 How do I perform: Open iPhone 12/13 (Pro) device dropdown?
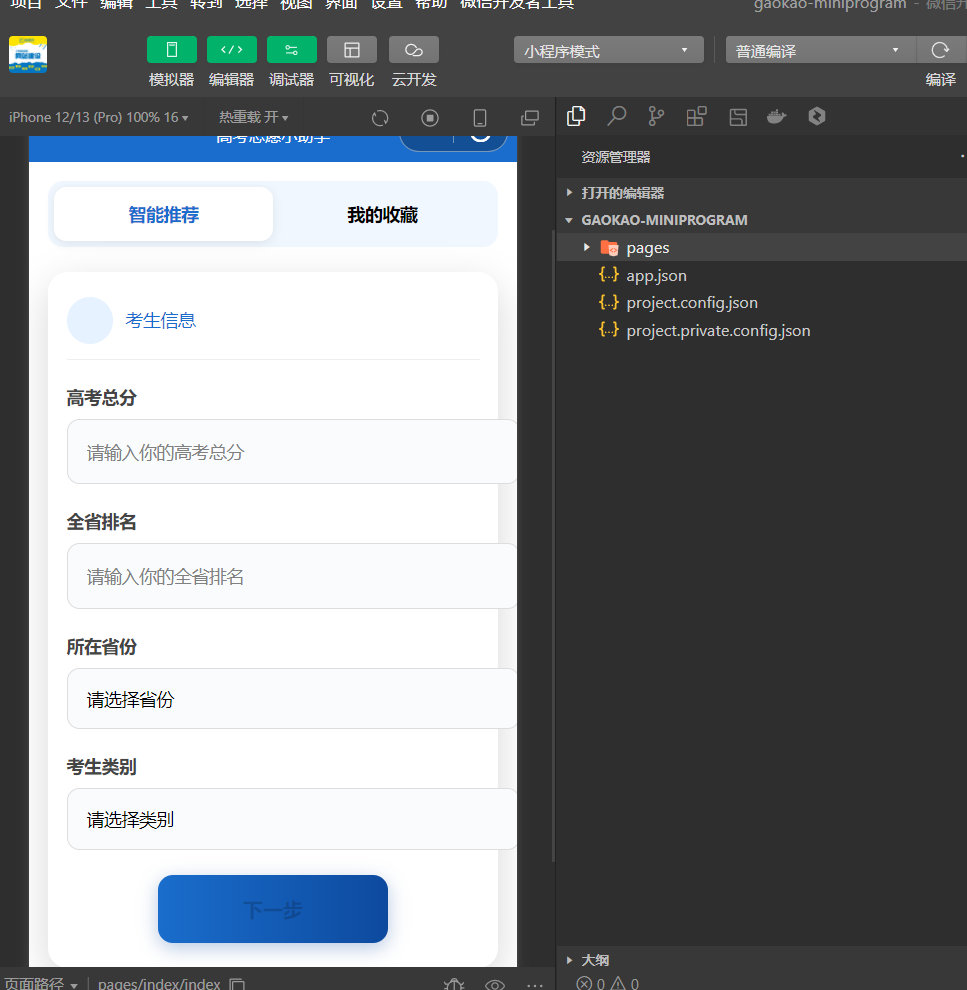98,117
